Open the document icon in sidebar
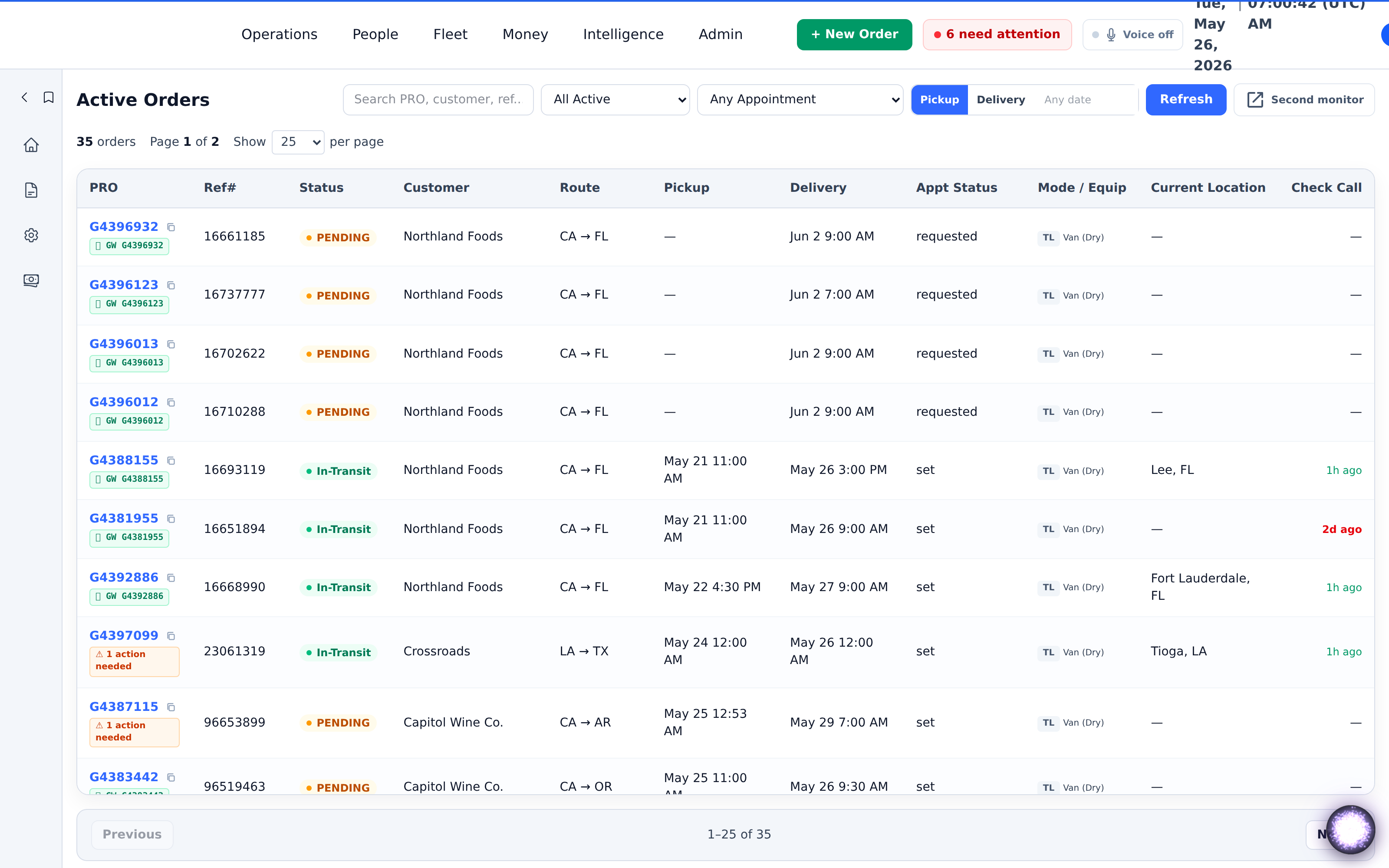The height and width of the screenshot is (868, 1389). point(31,190)
